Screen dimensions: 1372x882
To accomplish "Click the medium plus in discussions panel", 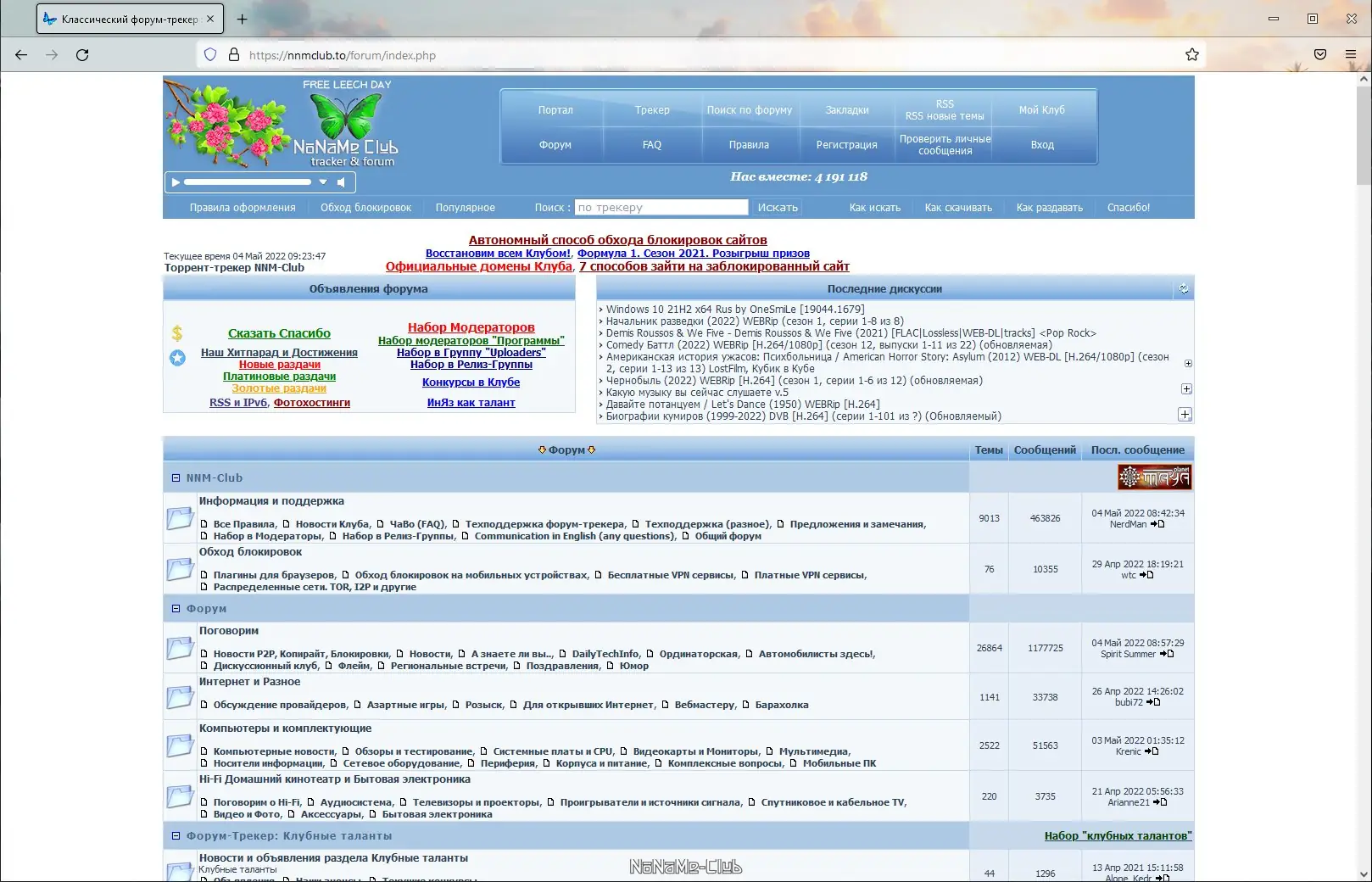I will tap(1186, 388).
